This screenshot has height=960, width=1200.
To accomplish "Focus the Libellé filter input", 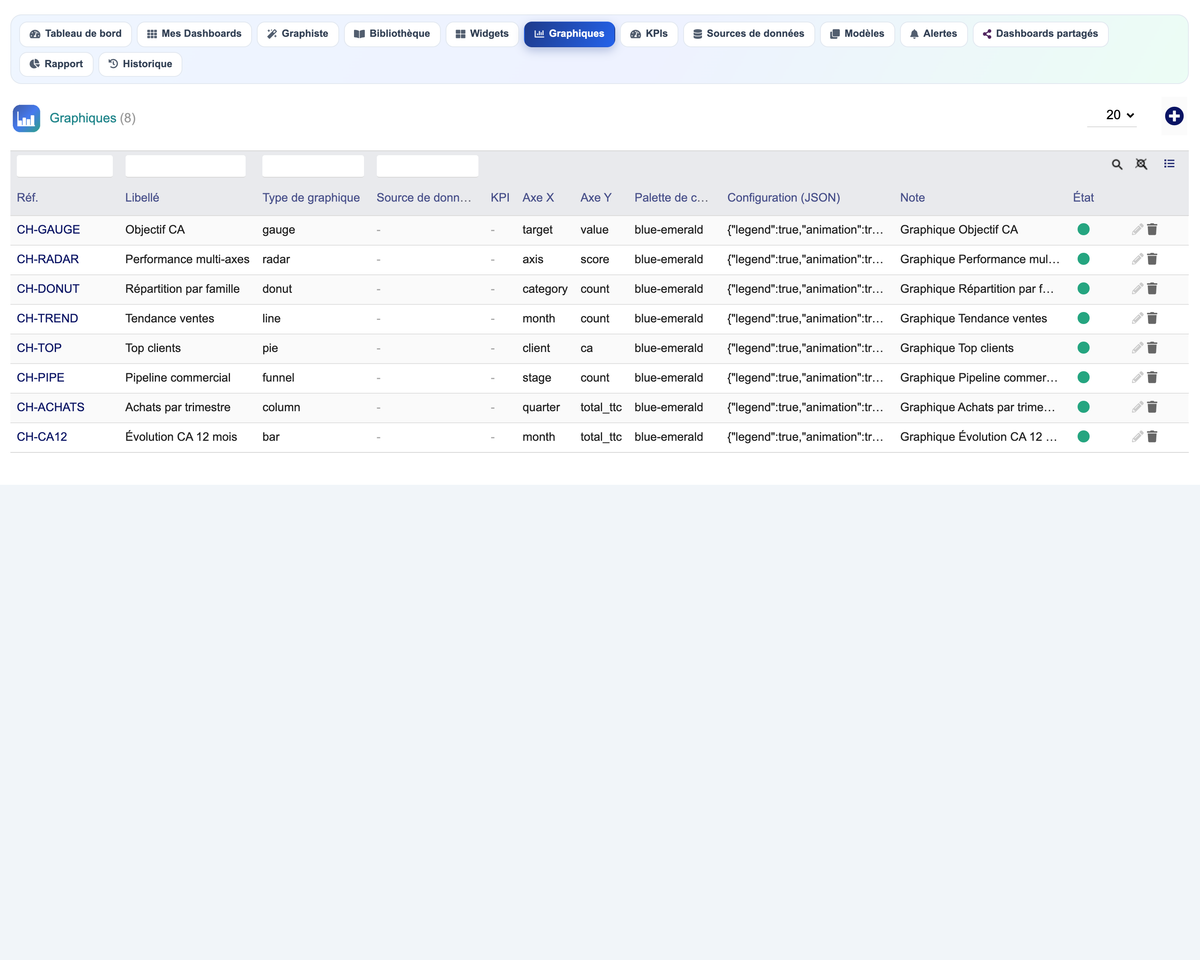I will (185, 166).
